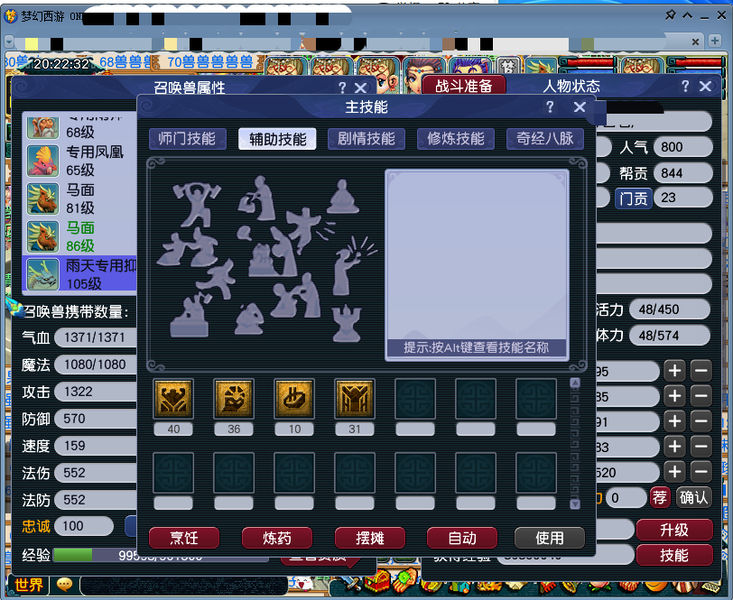The height and width of the screenshot is (600, 733).
Task: Click the 体力 value 48/574
Action: pos(669,335)
